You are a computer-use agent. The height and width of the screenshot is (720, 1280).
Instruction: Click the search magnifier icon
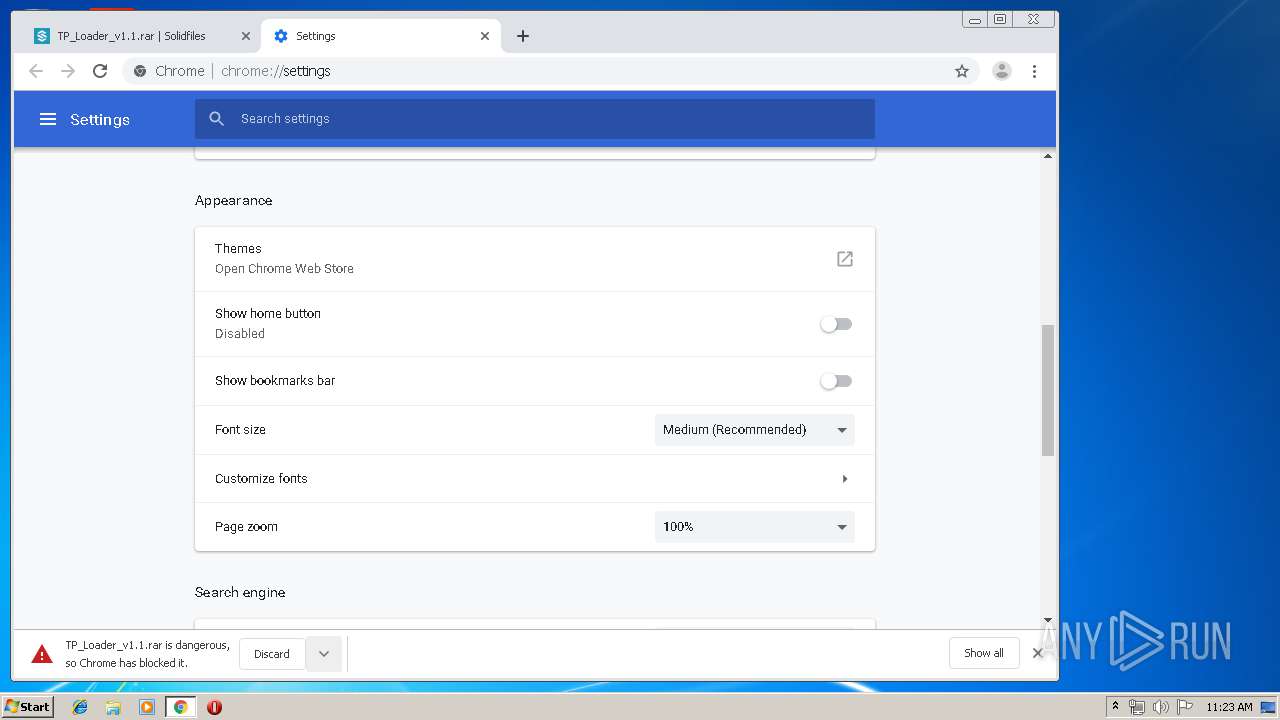click(216, 119)
